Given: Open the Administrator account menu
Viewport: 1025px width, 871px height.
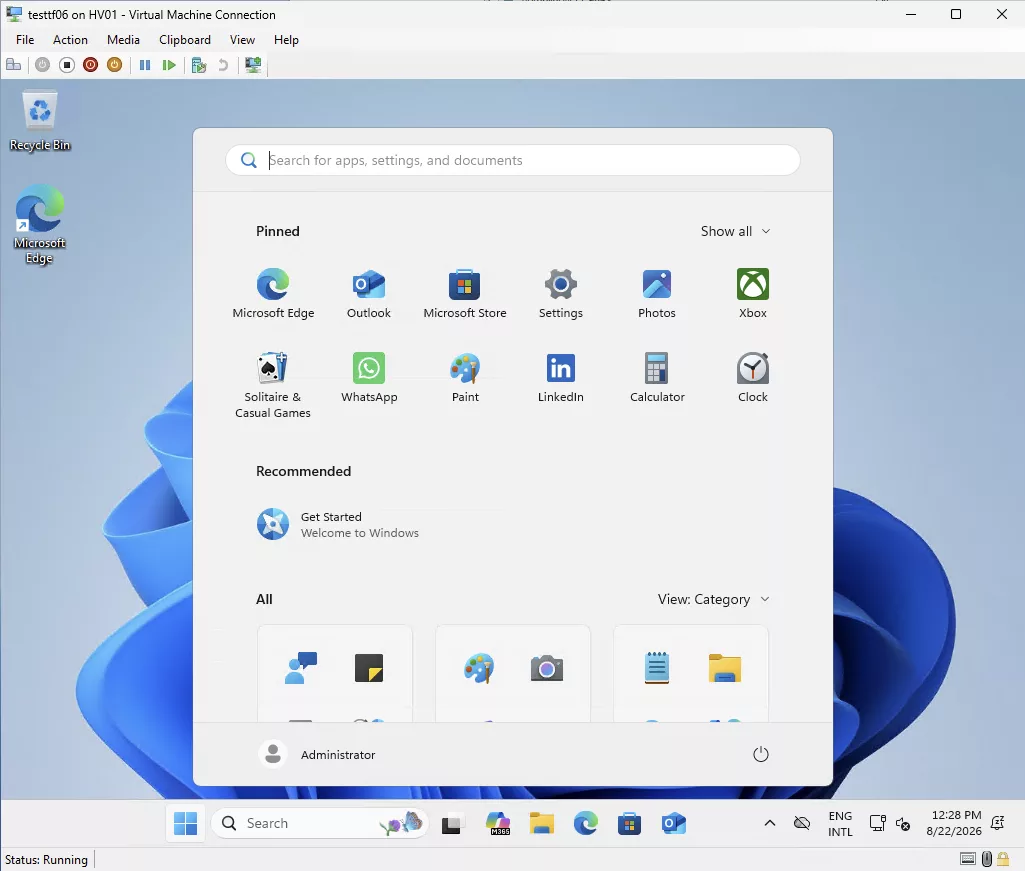Looking at the screenshot, I should 317,755.
